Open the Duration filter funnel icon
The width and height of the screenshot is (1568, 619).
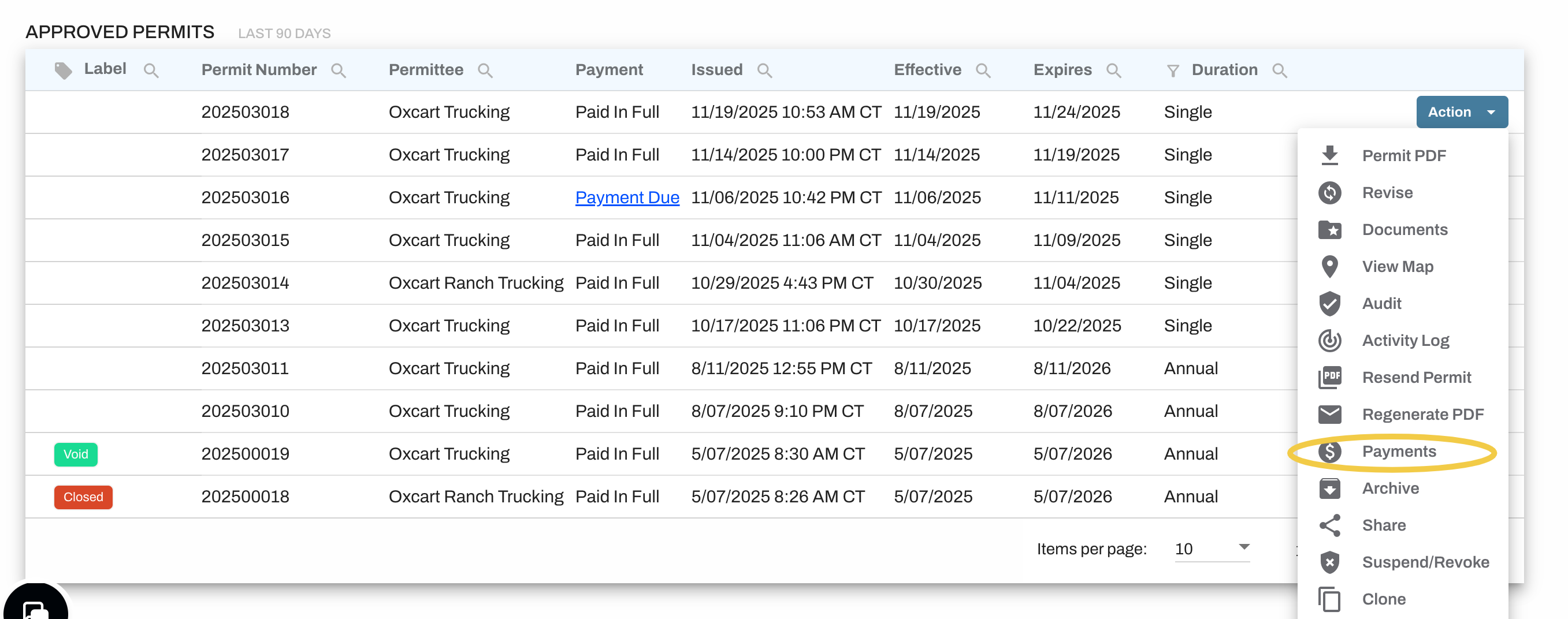pyautogui.click(x=1173, y=71)
